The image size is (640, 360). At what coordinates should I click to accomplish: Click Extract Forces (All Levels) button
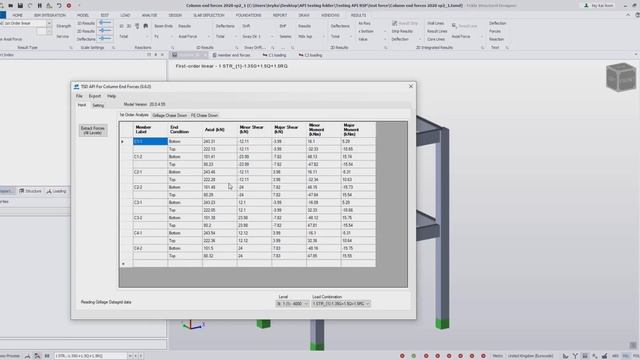coord(93,130)
